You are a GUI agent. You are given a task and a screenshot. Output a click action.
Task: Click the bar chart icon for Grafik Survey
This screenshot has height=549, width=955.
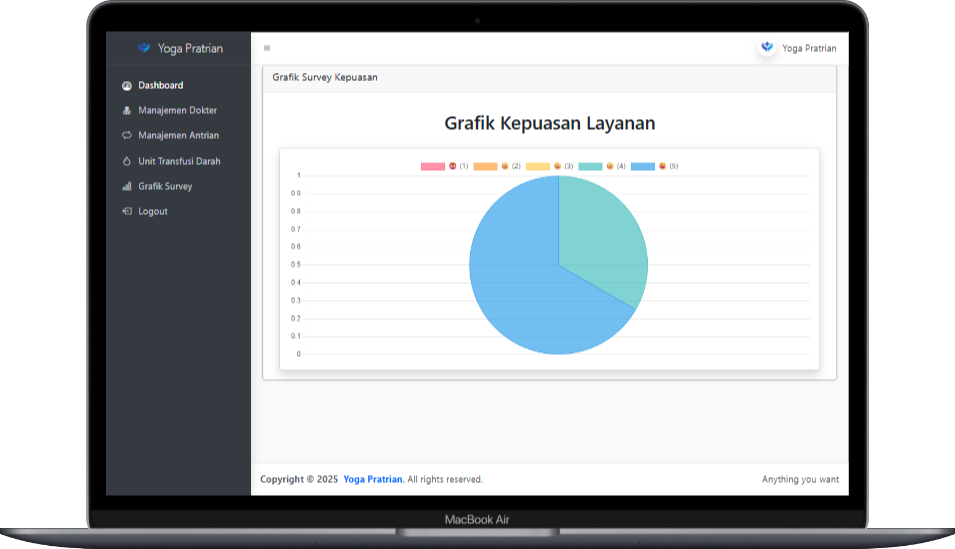coord(127,187)
